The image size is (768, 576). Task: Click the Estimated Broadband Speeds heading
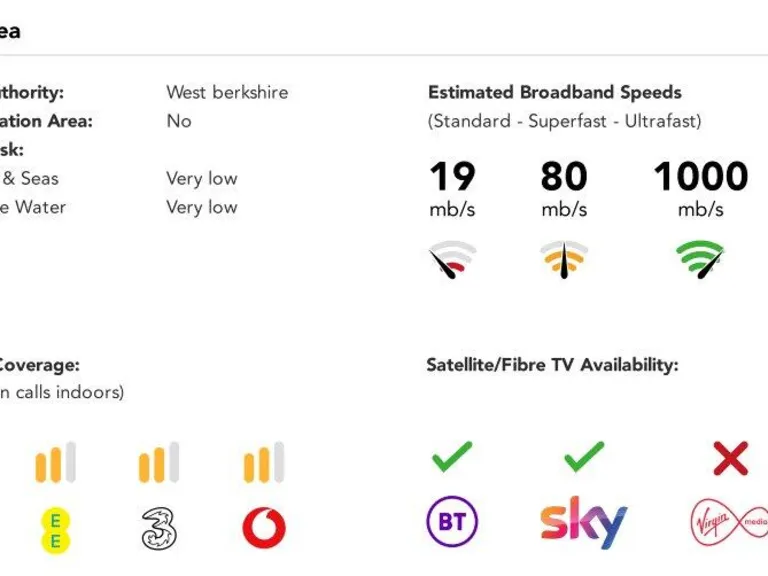point(555,92)
